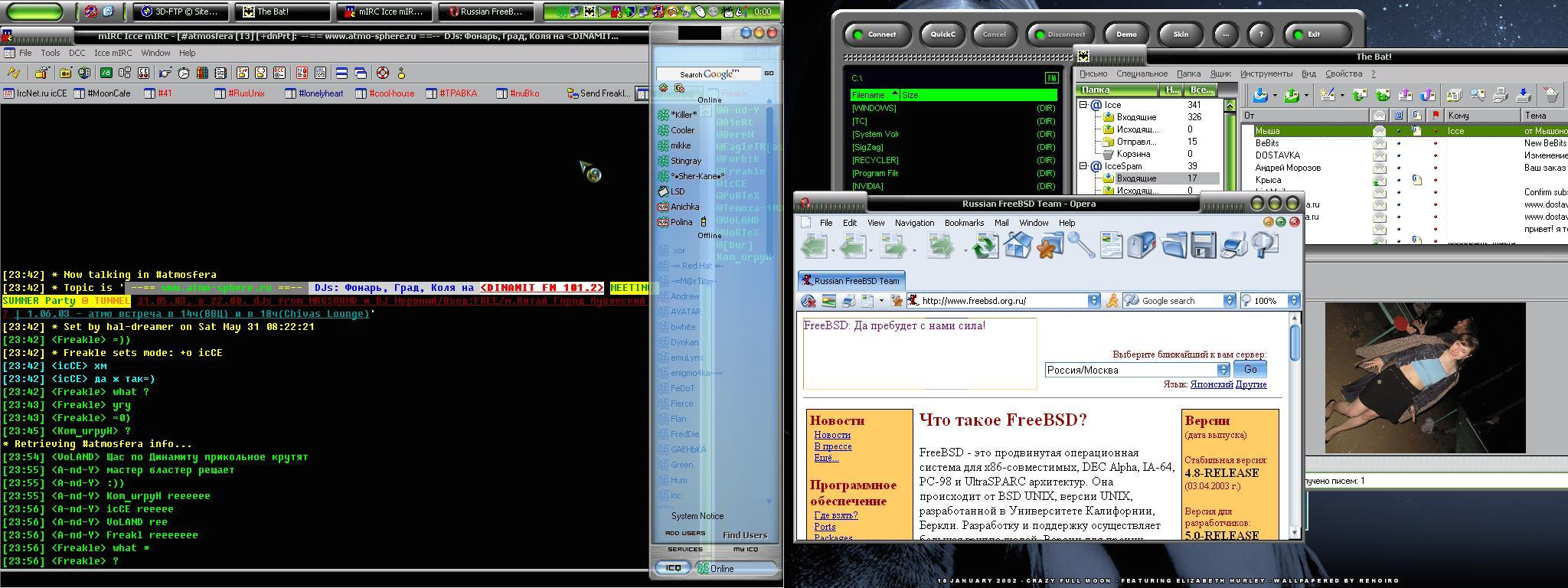This screenshot has width=1568, height=588.
Task: Open the Россия/Москва server dropdown
Action: pos(1223,370)
